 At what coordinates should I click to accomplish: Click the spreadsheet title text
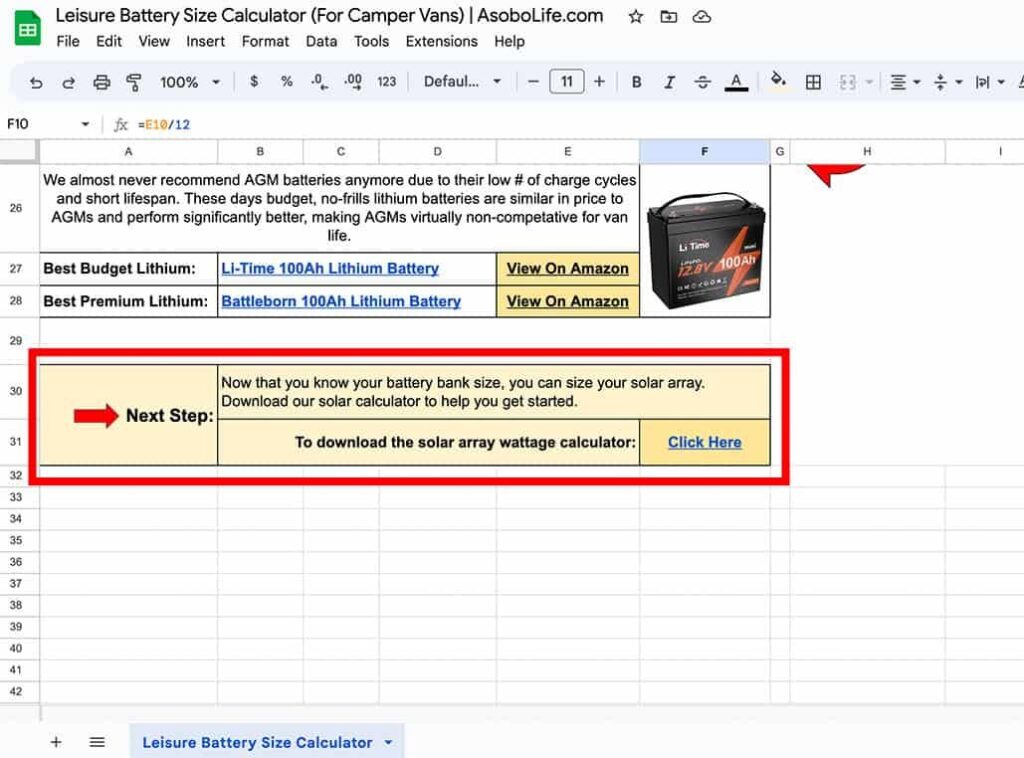click(x=329, y=16)
